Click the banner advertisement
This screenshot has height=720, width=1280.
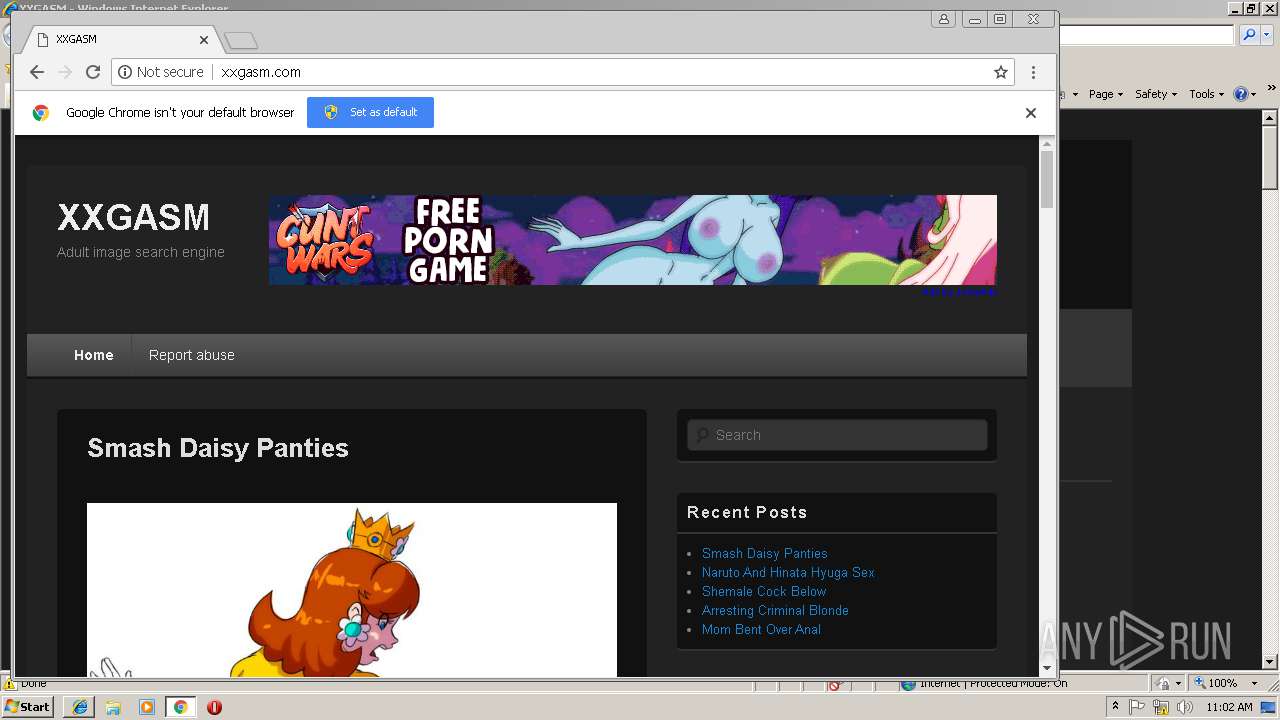point(633,240)
